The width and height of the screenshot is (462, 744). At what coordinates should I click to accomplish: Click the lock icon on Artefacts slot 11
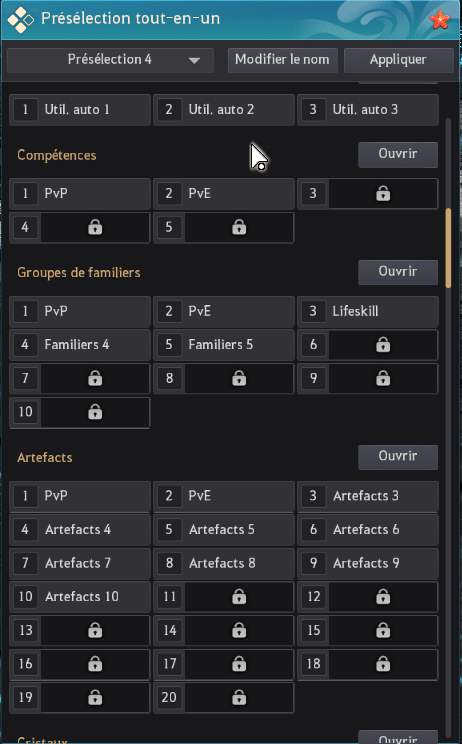(239, 596)
